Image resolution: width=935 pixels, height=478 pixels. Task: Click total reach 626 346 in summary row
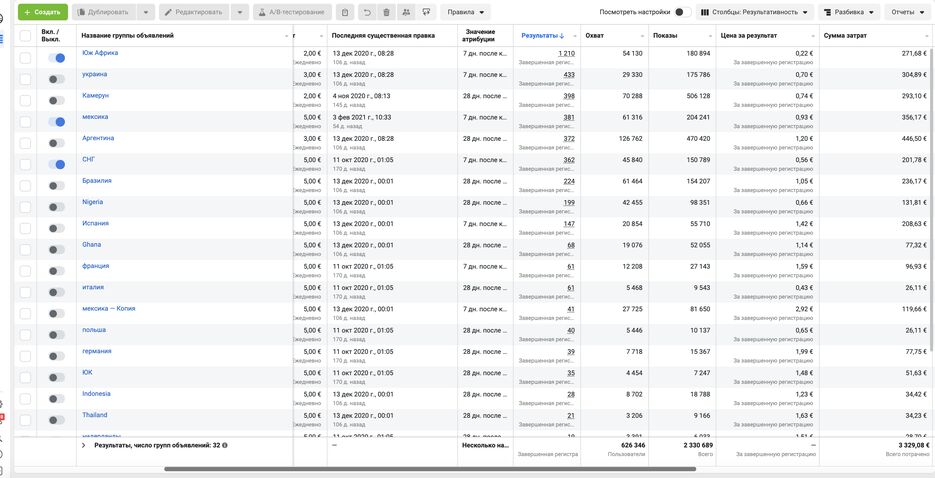632,445
